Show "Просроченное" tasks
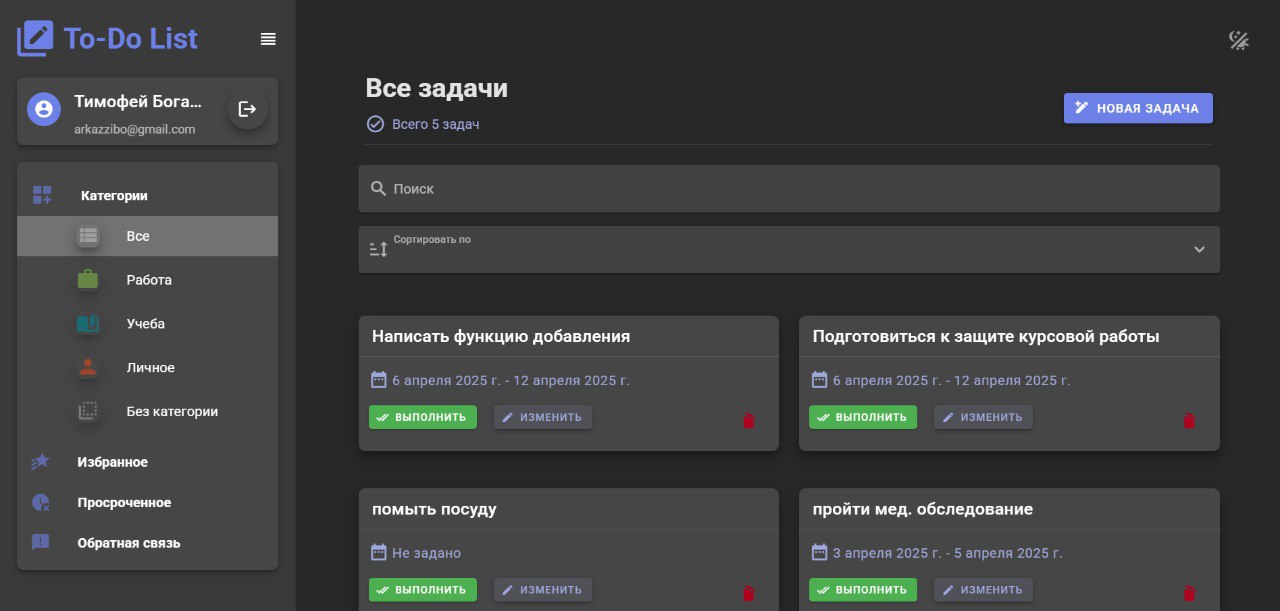The width and height of the screenshot is (1280, 611). click(x=124, y=502)
